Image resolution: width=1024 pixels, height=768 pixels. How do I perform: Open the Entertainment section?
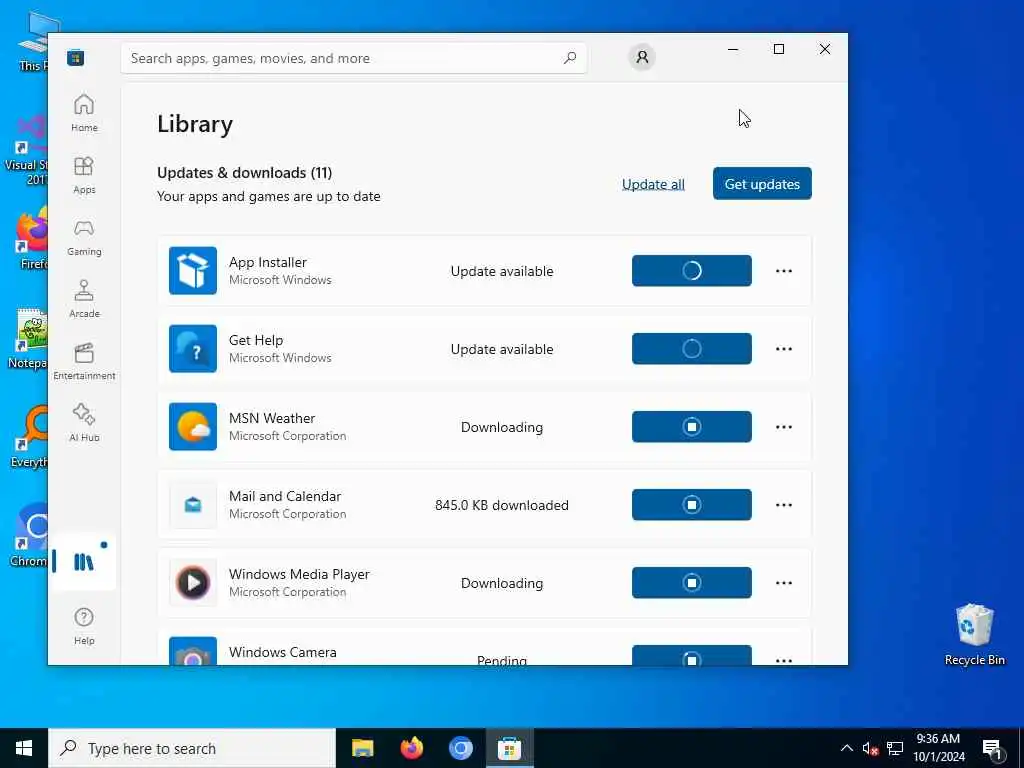[x=84, y=362]
